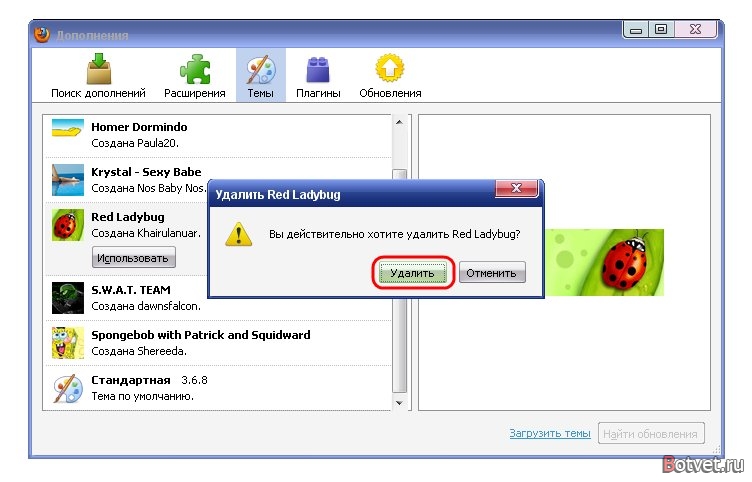
Task: Select the Spongebob with Patrick and Squidward title
Action: pos(200,335)
